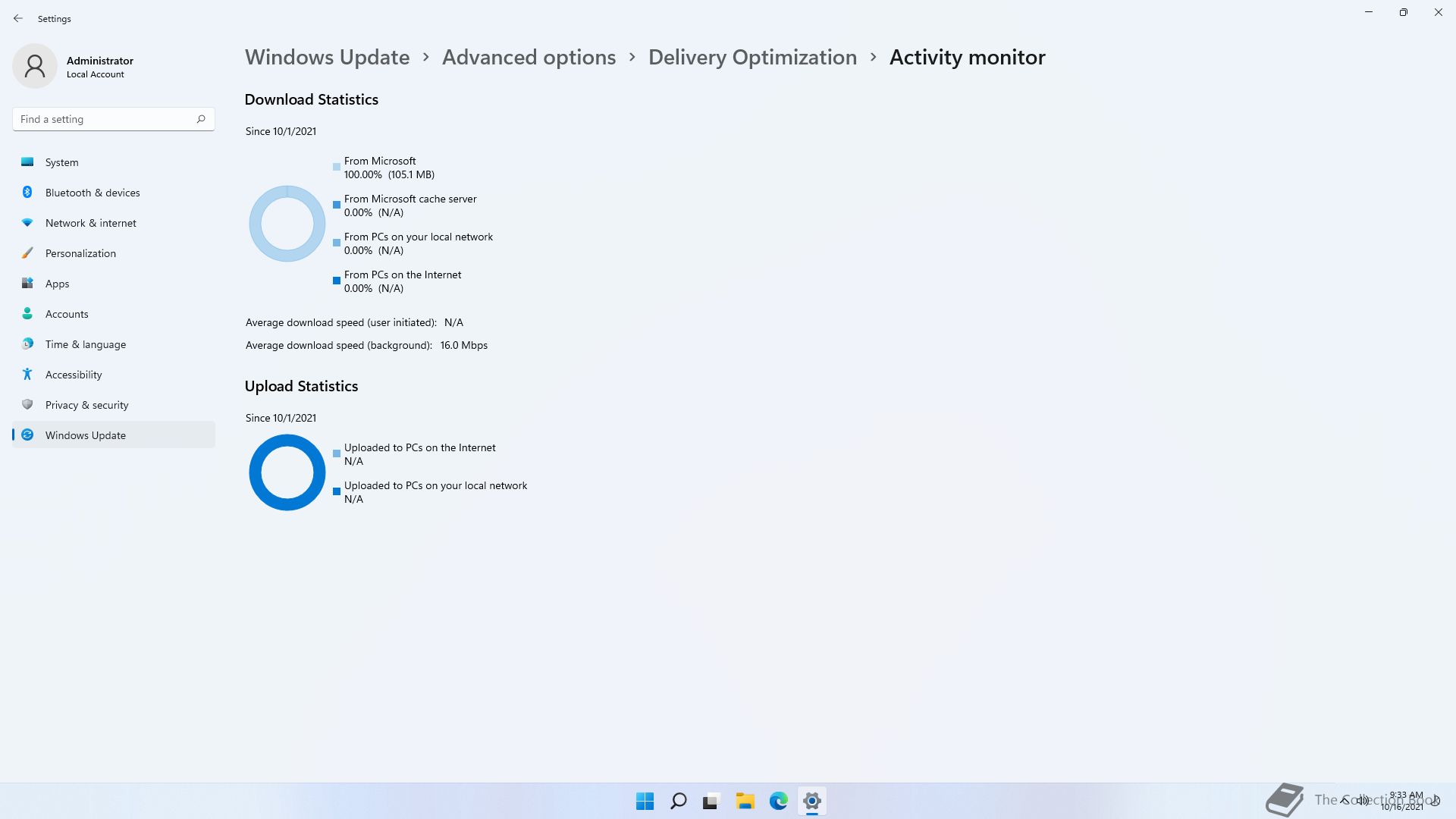Click the Activity monitor breadcrumb title
1456x819 pixels.
(967, 57)
